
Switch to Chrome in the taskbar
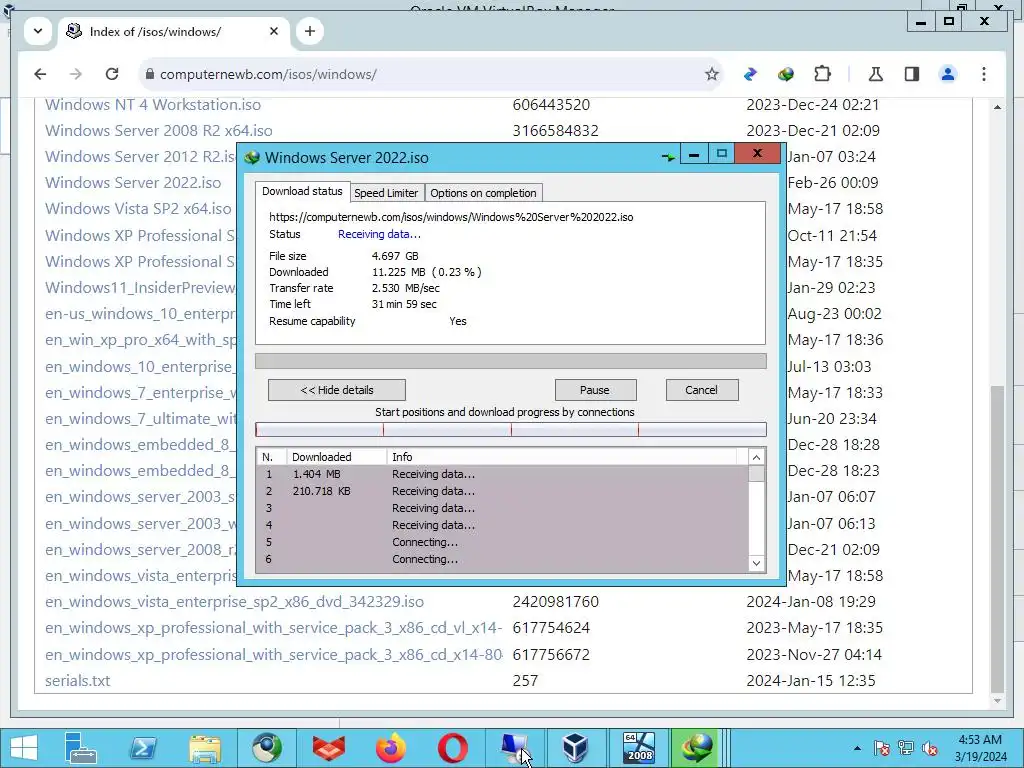point(267,748)
